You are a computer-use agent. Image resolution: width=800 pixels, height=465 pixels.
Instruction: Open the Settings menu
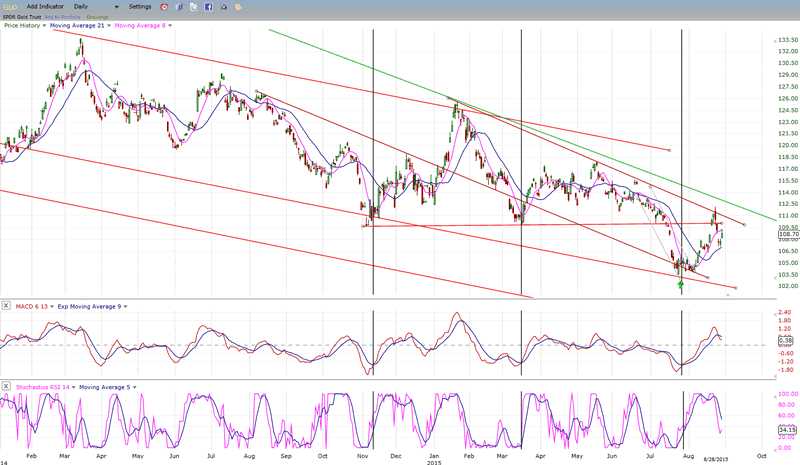pos(141,6)
